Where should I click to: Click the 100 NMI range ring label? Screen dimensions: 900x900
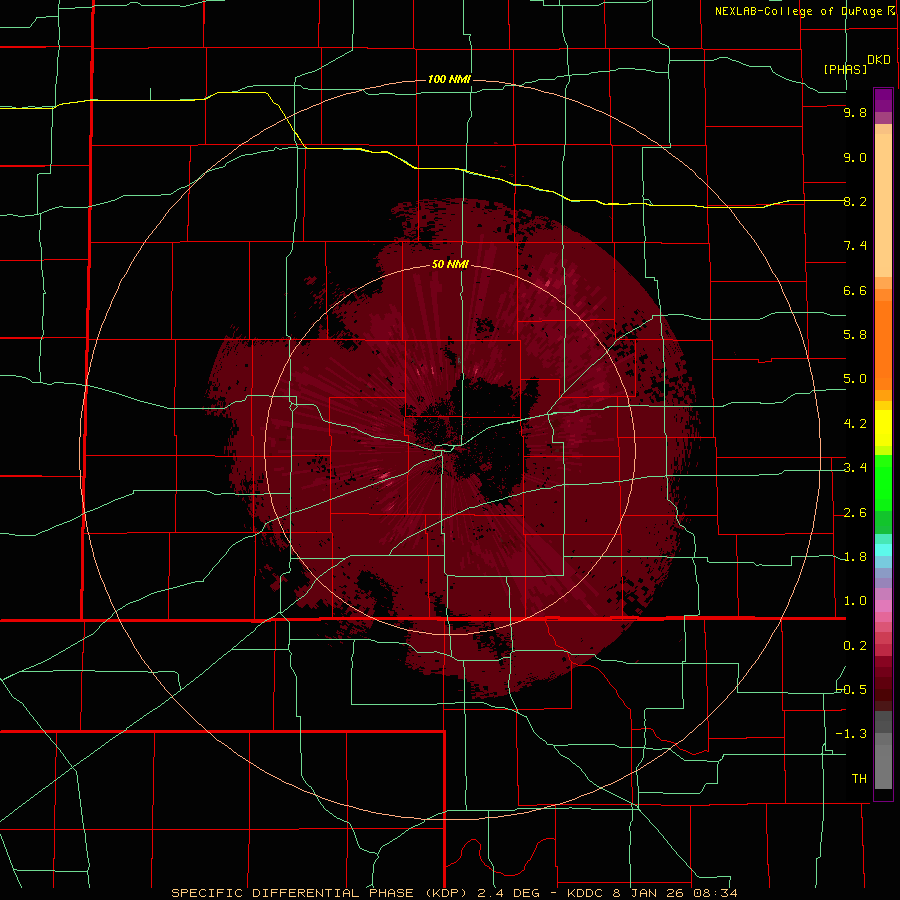pos(449,79)
